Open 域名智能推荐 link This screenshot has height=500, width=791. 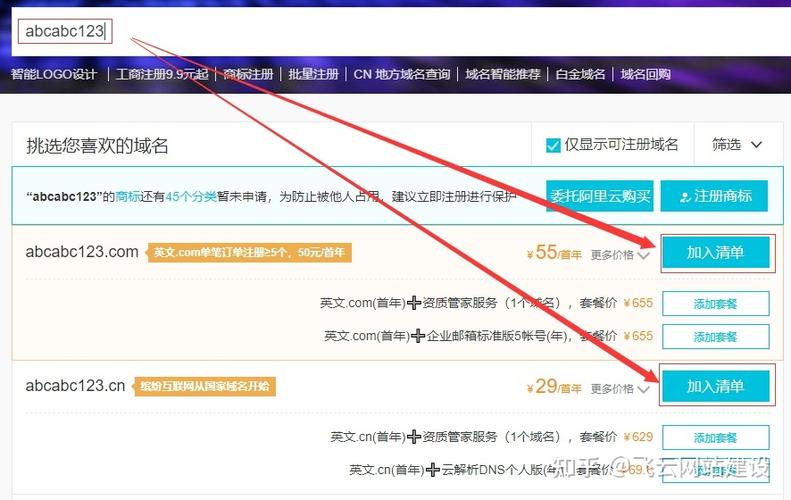point(502,75)
